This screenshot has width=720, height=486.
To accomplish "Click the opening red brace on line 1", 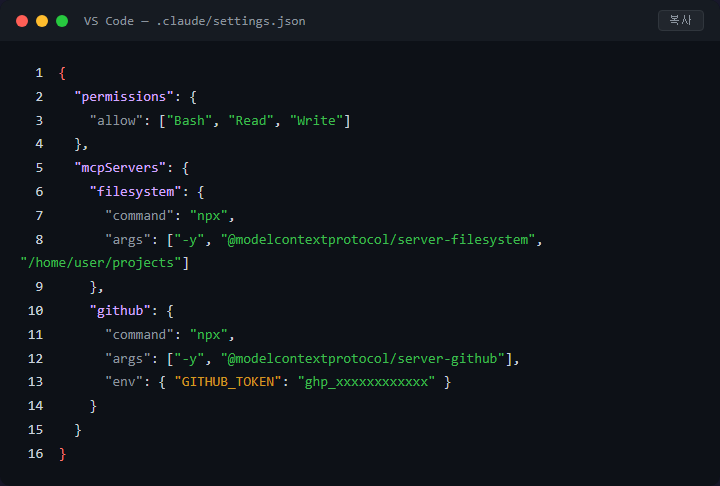I will point(62,73).
